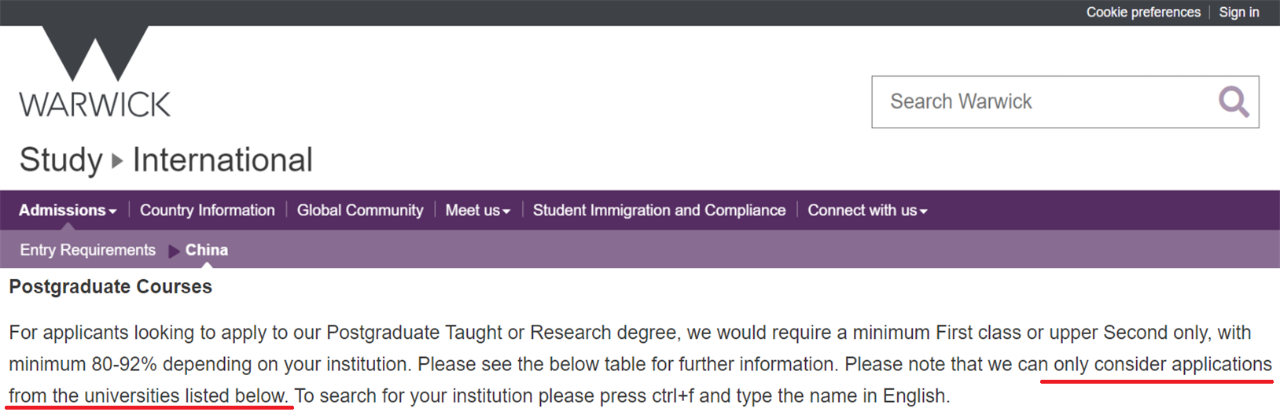Click the Warwick logo
This screenshot has width=1280, height=419.
(95, 72)
